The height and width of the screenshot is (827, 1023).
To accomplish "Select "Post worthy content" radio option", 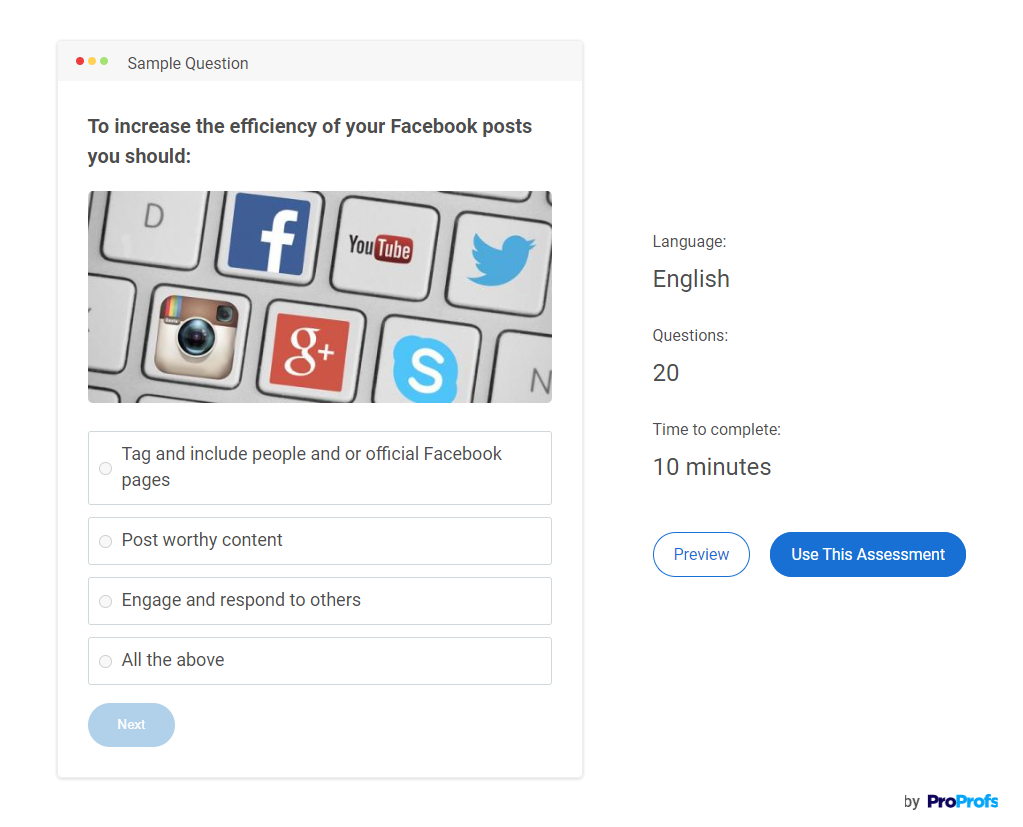I will tap(105, 541).
